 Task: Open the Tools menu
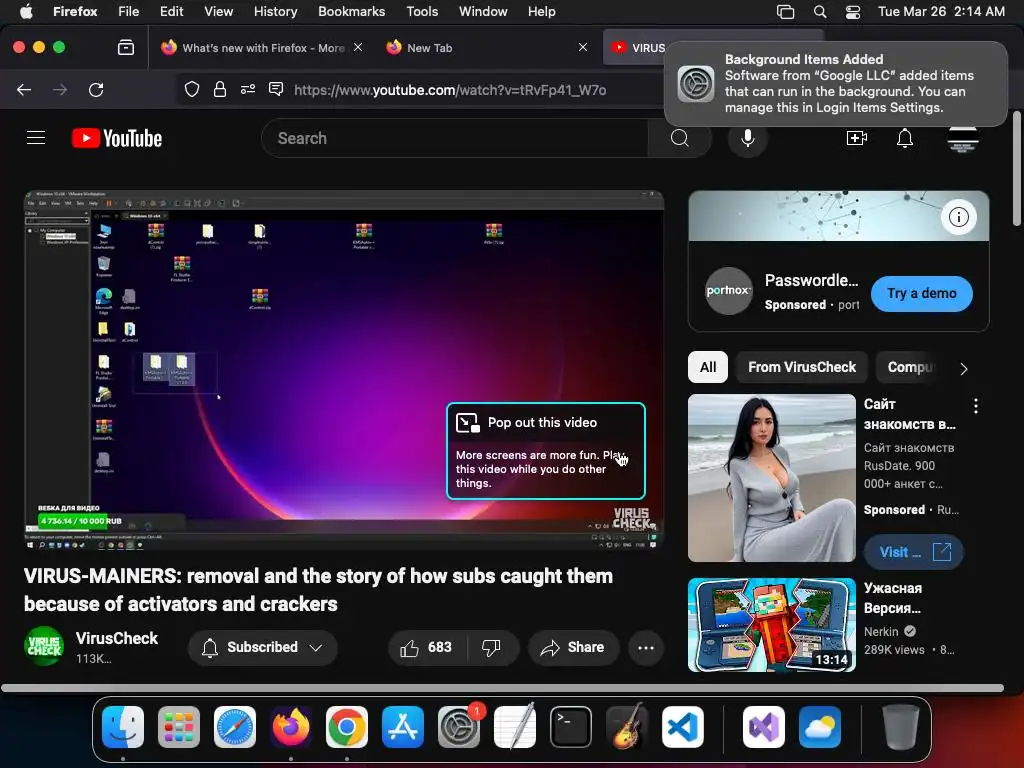click(422, 12)
